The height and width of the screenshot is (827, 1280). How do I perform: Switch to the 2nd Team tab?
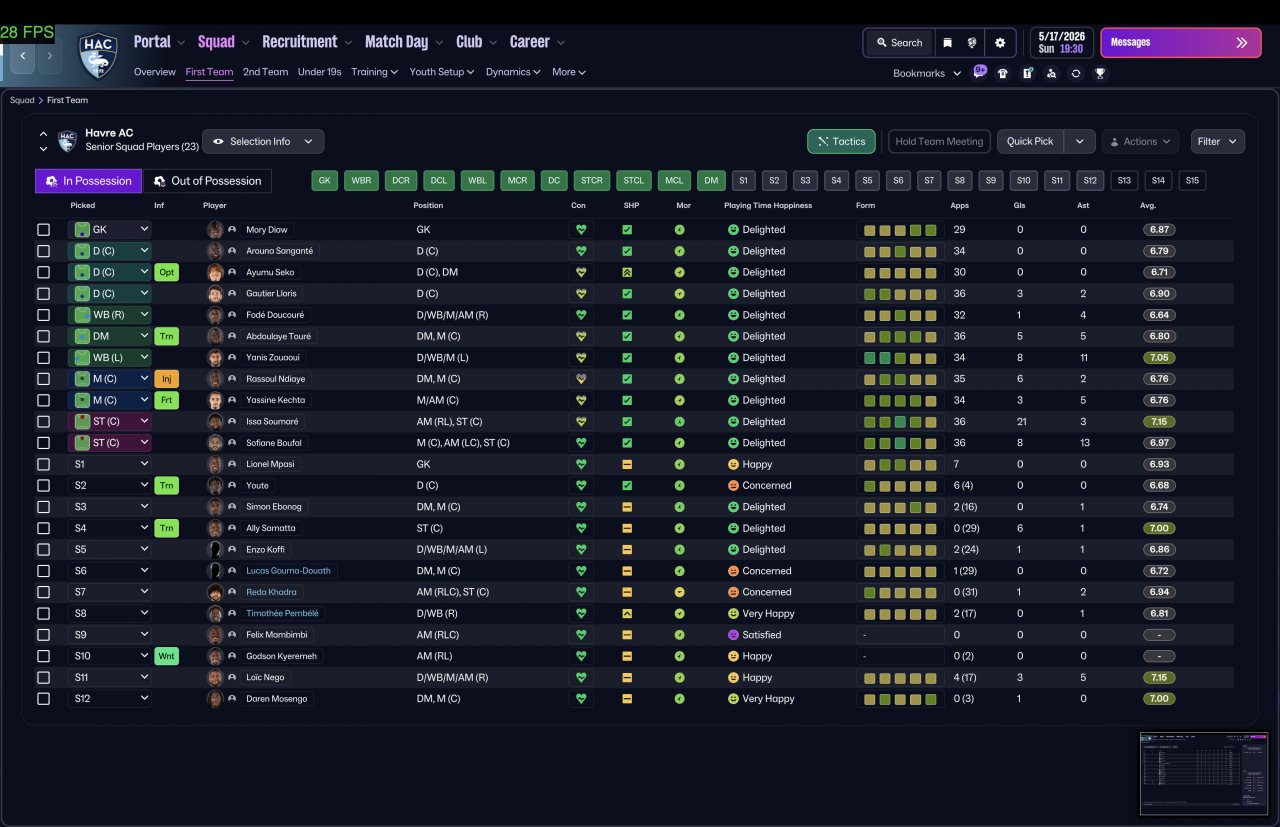tap(265, 72)
